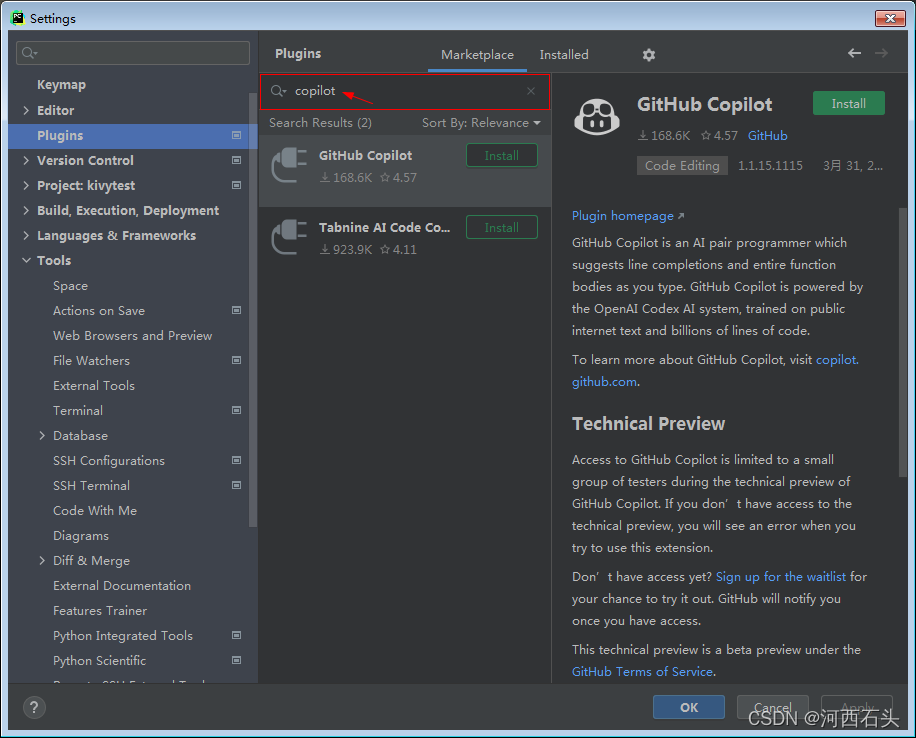
Task: Click project-level marker beside Actions on Save
Action: click(x=237, y=310)
